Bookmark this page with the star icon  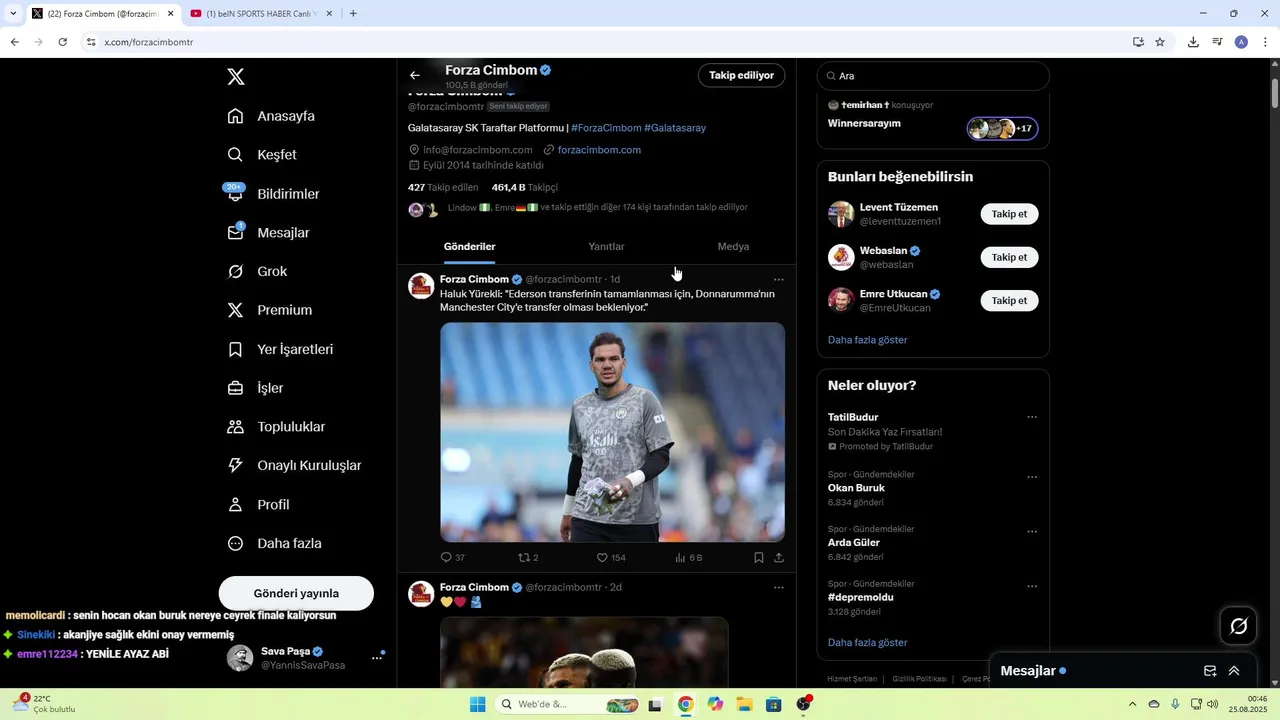[x=1160, y=42]
